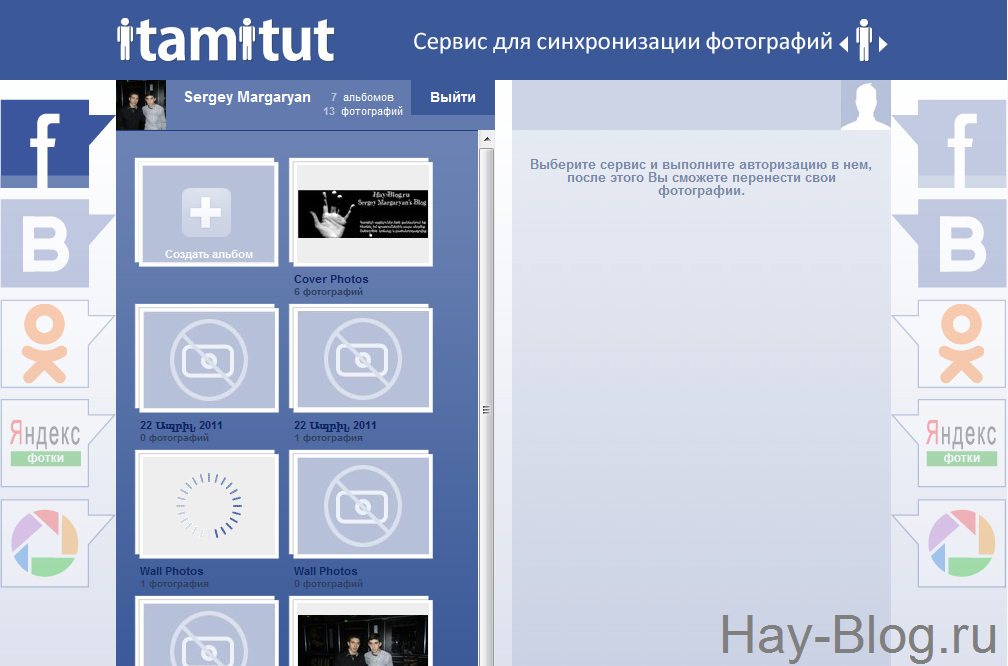Screen dimensions: 1008x666
Task: Click Wall Photos title with 1 фотография
Action: (172, 571)
